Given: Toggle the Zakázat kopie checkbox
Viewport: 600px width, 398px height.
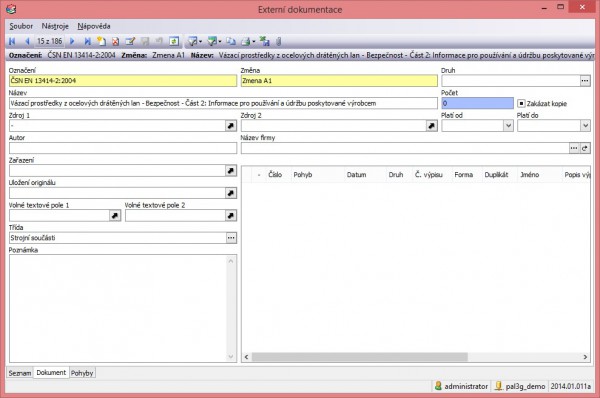Looking at the screenshot, I should tap(521, 103).
